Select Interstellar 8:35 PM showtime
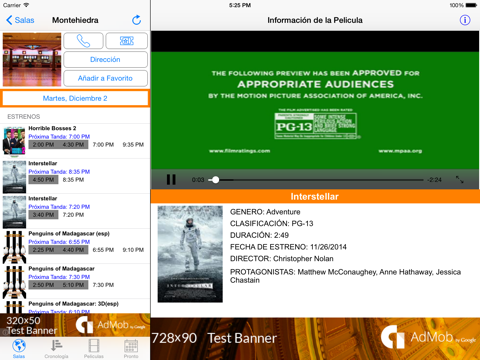 click(73, 180)
